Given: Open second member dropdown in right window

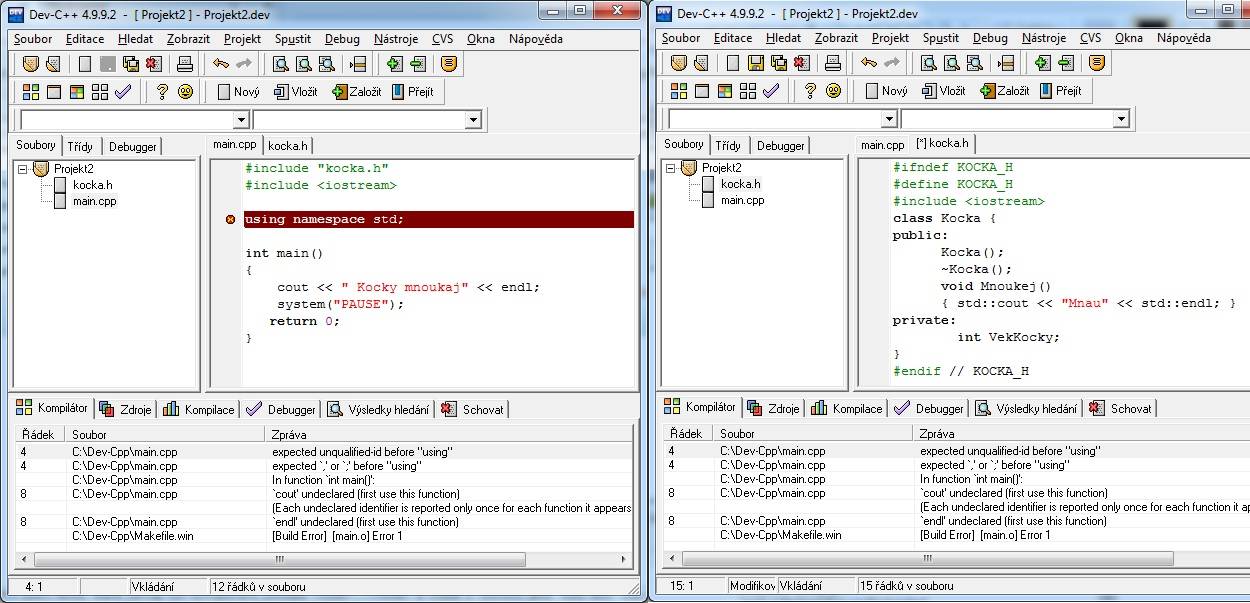Looking at the screenshot, I should 1121,119.
